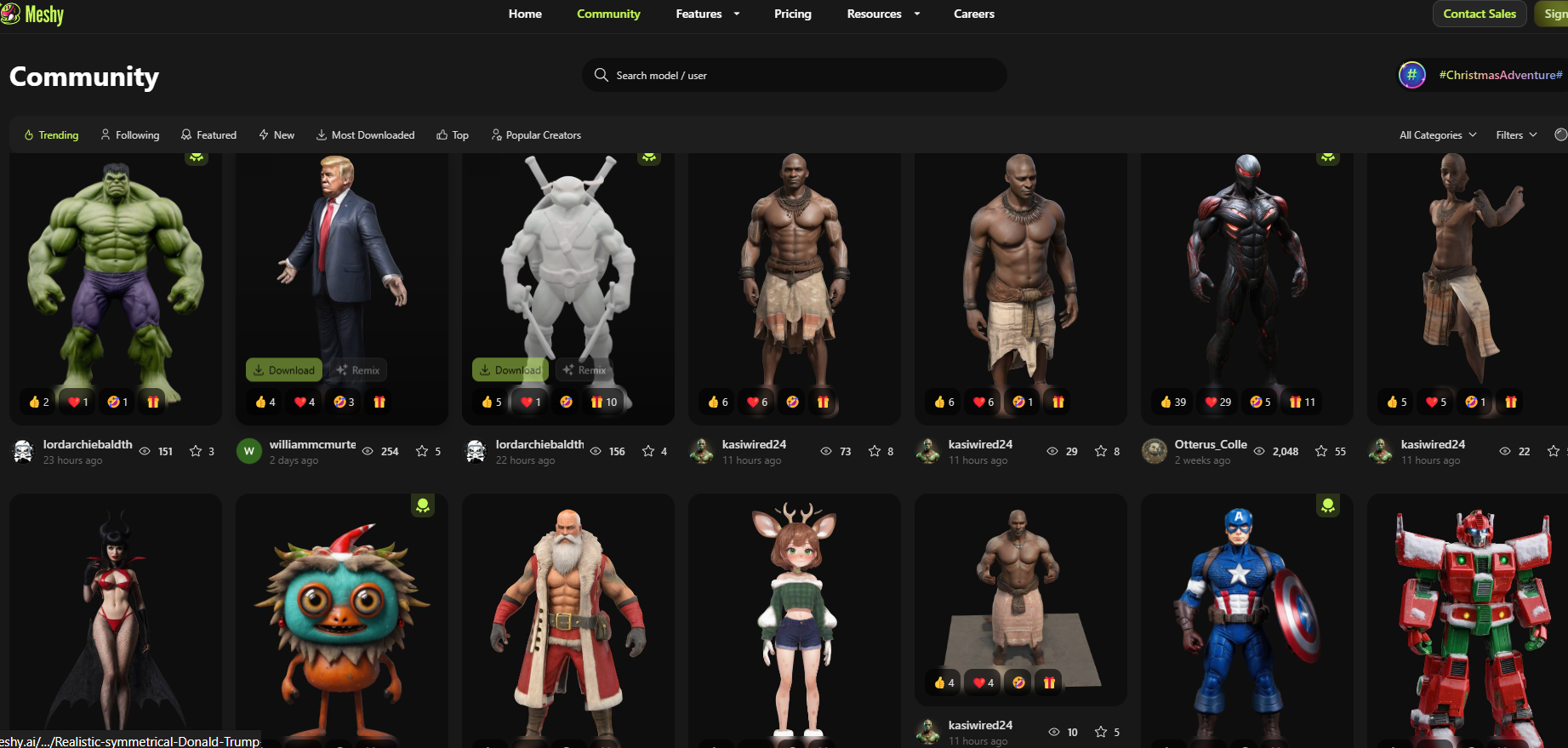The image size is (1568, 748).
Task: Open the Filters dropdown
Action: (x=1516, y=134)
